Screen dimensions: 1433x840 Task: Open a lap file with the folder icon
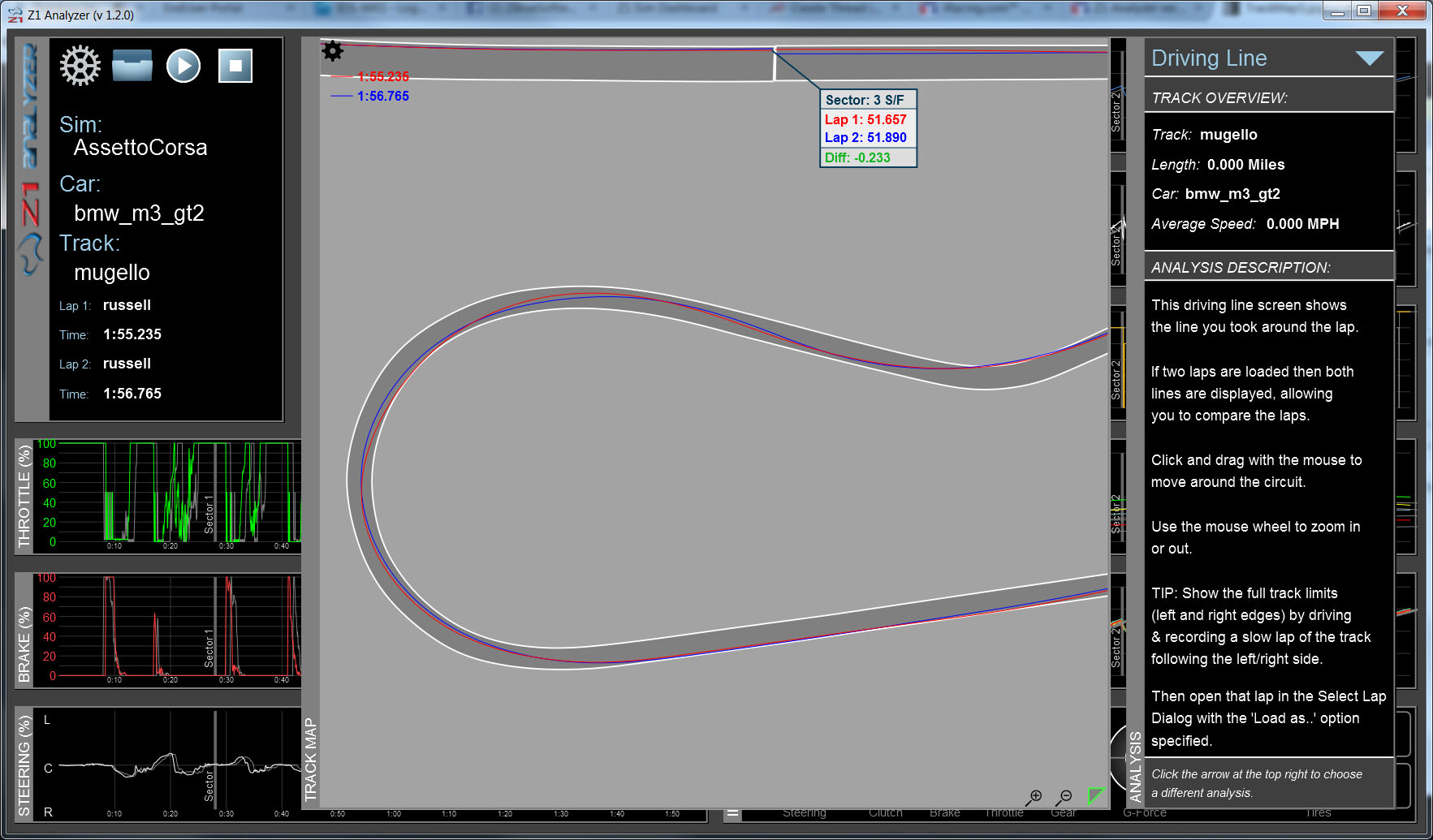click(x=132, y=66)
